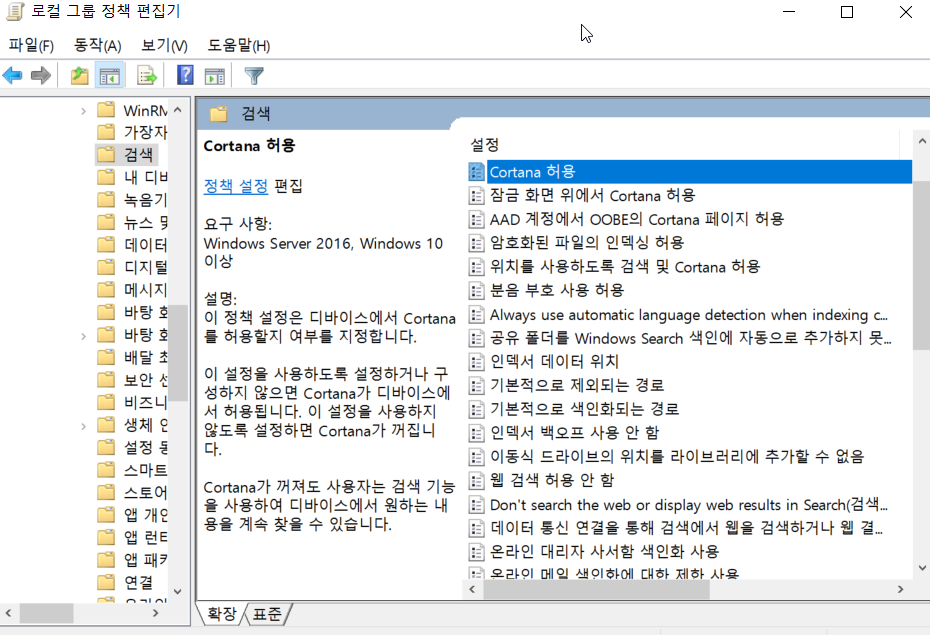The width and height of the screenshot is (930, 635).
Task: Select 분음 부호 사용 허용 policy
Action: click(556, 290)
